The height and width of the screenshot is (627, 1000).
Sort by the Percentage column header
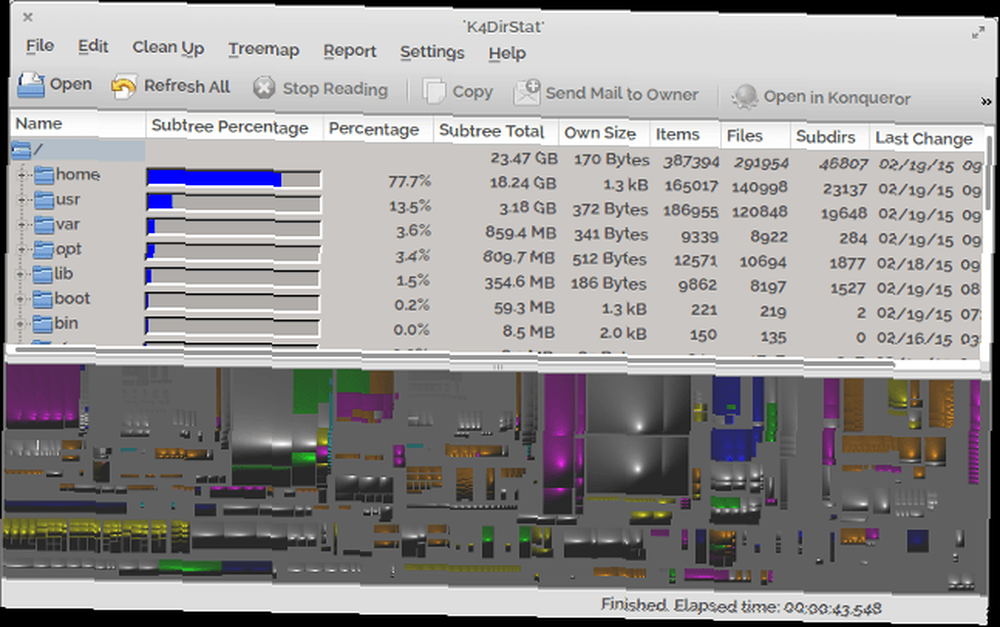coord(379,129)
